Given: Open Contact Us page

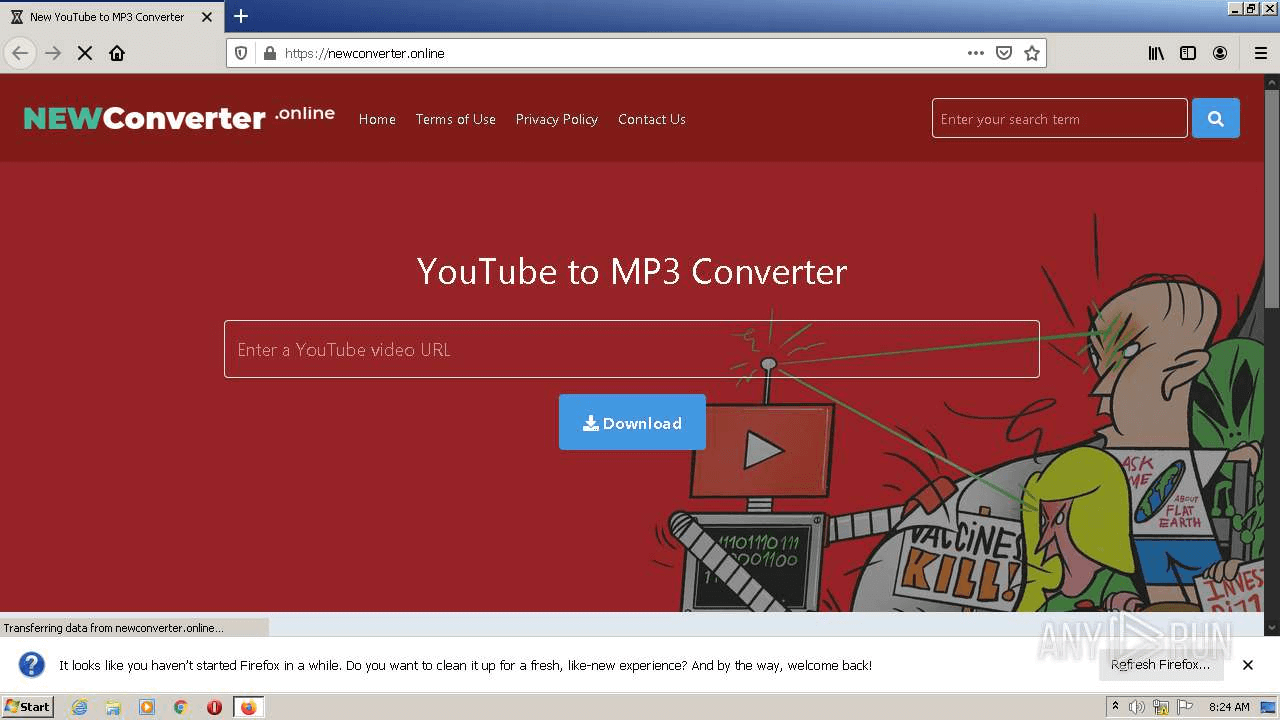Looking at the screenshot, I should tap(652, 119).
